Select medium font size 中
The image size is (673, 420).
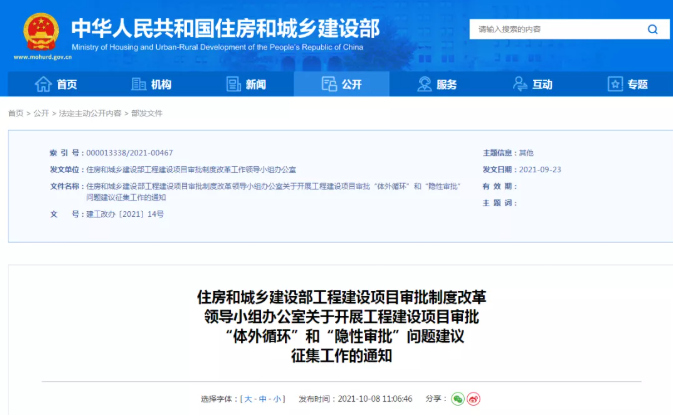[262, 398]
